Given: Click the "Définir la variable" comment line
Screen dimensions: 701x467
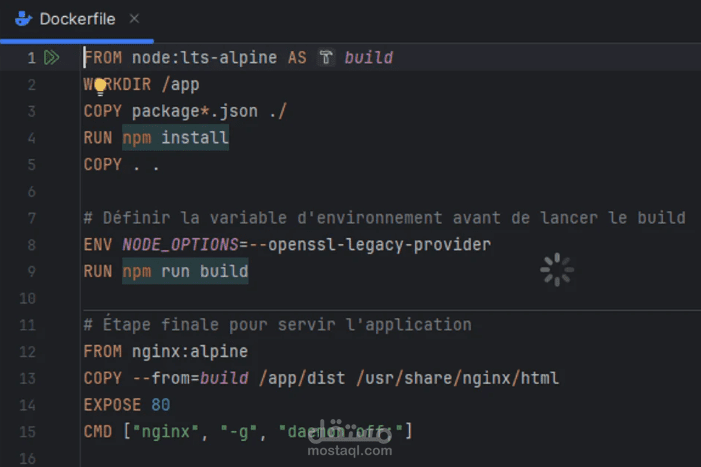Looking at the screenshot, I should click(x=384, y=217).
